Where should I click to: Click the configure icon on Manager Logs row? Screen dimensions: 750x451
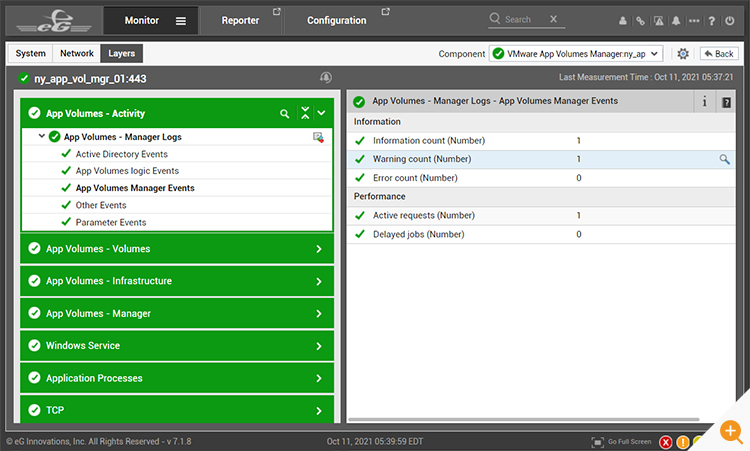pyautogui.click(x=318, y=137)
